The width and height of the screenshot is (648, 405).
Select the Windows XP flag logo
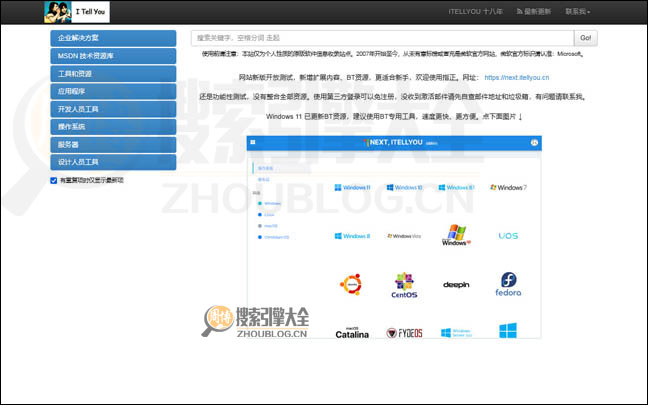(456, 235)
